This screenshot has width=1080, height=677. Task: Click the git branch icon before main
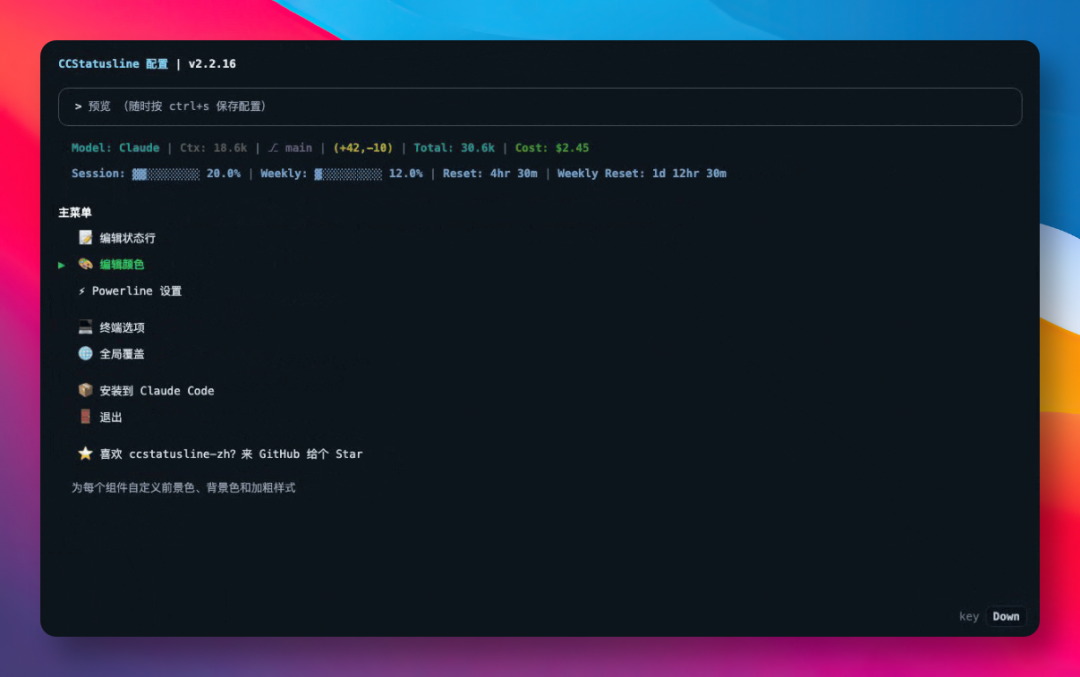(273, 147)
